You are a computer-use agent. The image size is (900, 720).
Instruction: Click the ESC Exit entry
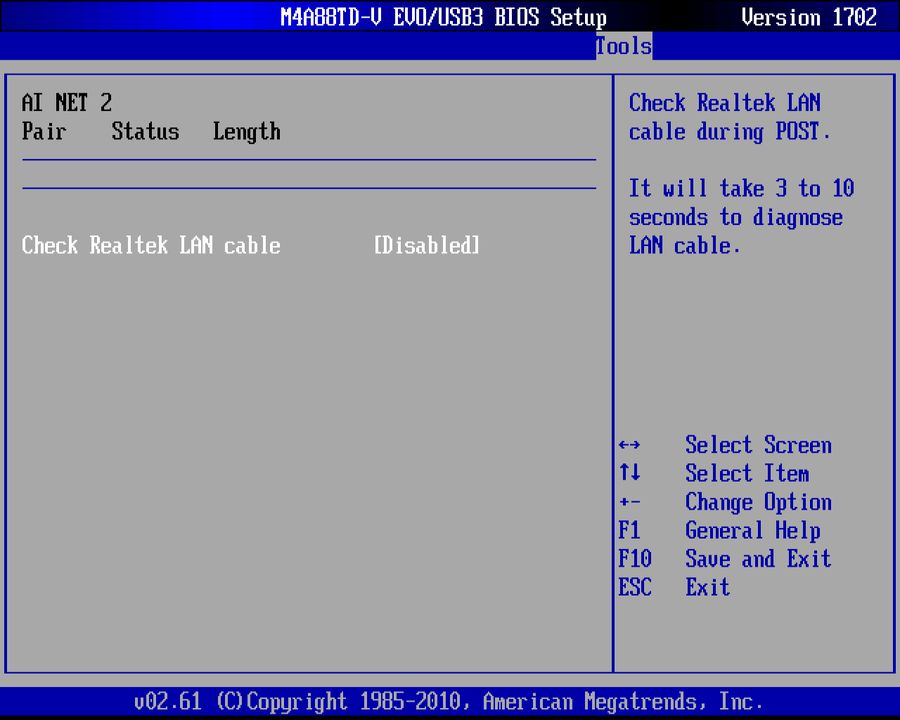coord(707,587)
